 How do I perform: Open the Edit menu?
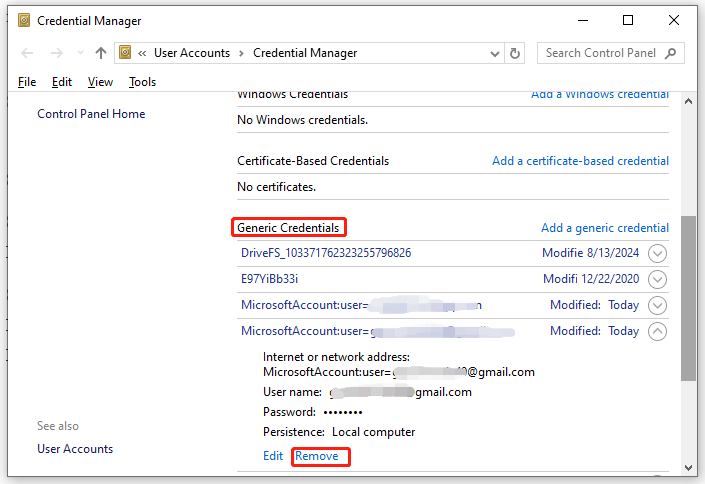[62, 82]
